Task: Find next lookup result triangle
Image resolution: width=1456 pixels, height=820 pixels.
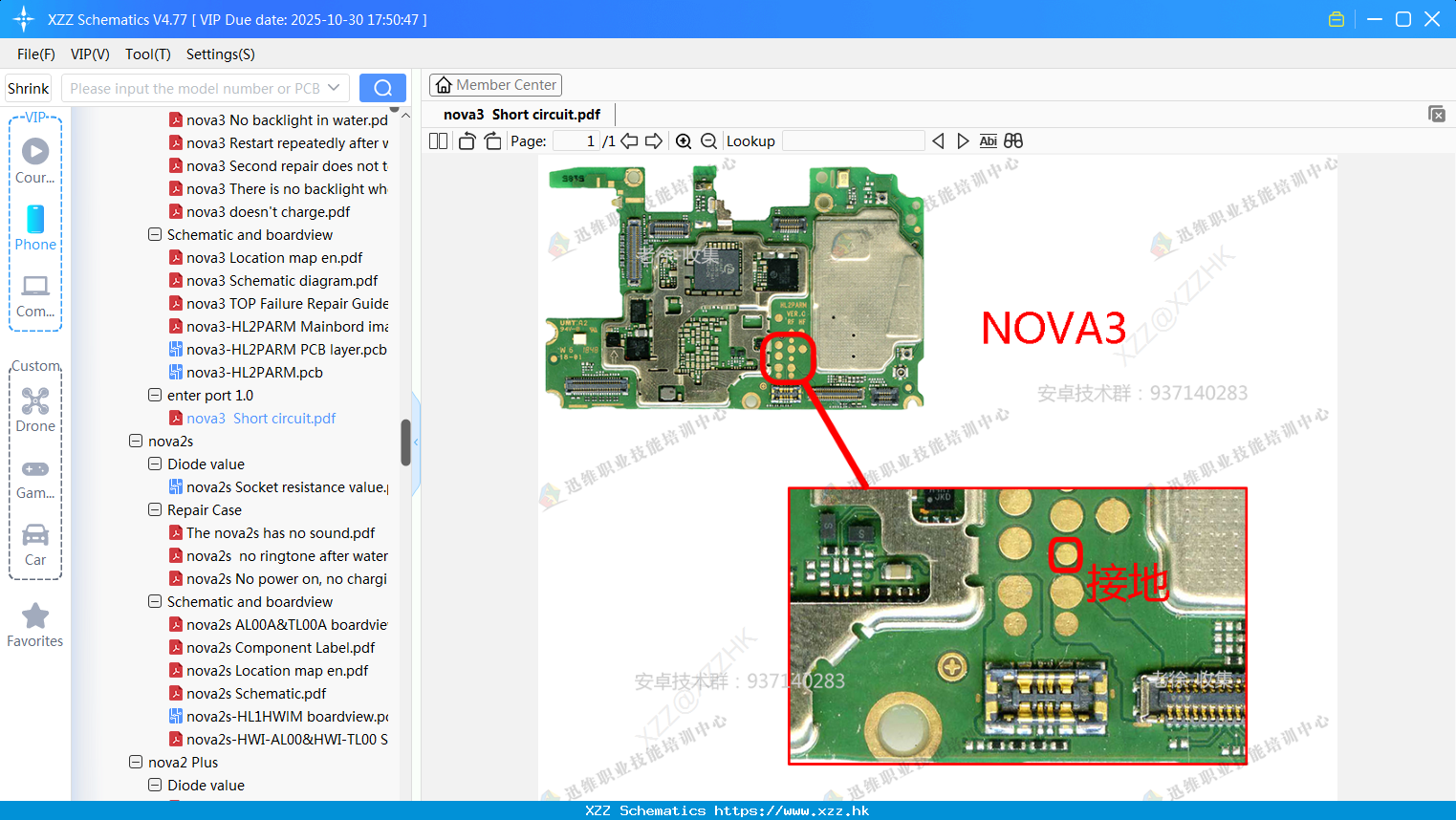Action: point(963,140)
